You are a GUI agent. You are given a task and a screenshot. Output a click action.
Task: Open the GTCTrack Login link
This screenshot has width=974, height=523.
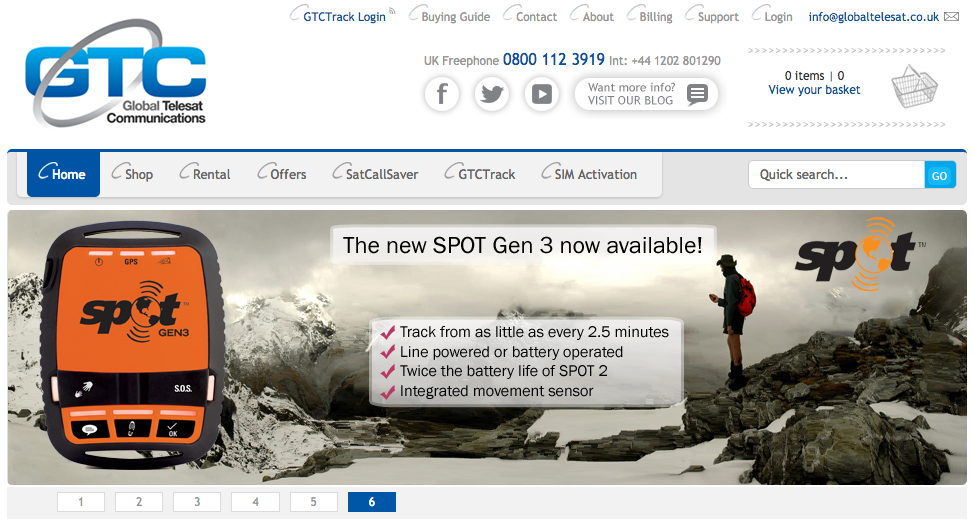(x=344, y=17)
